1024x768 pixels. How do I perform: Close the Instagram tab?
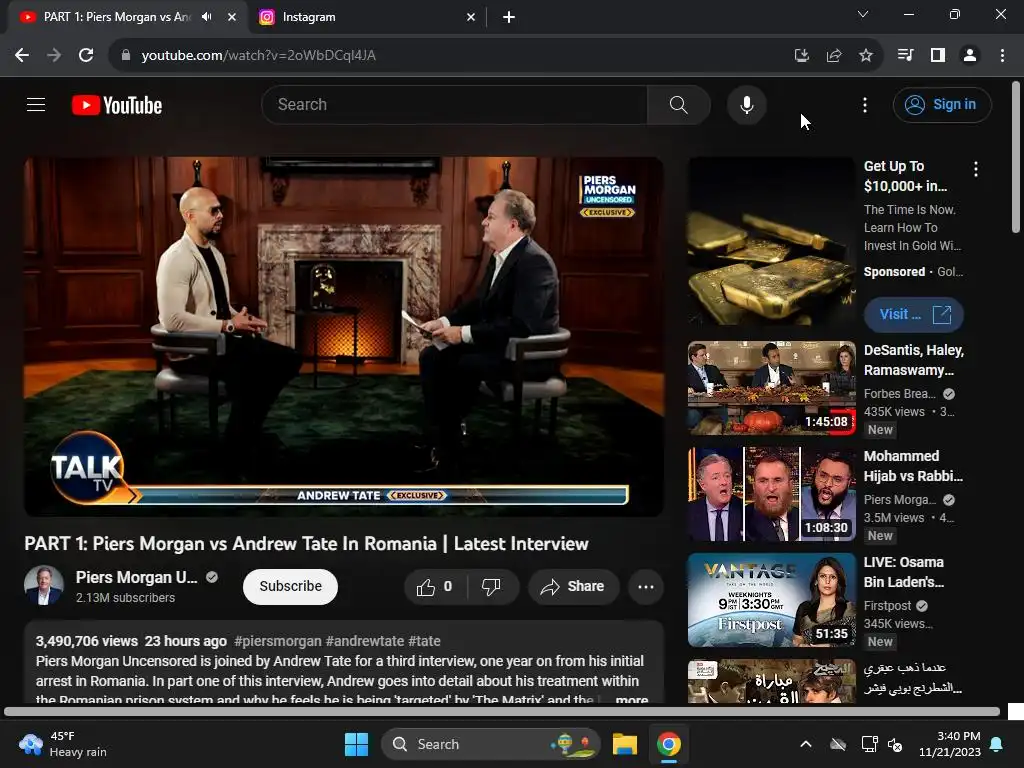pos(471,18)
